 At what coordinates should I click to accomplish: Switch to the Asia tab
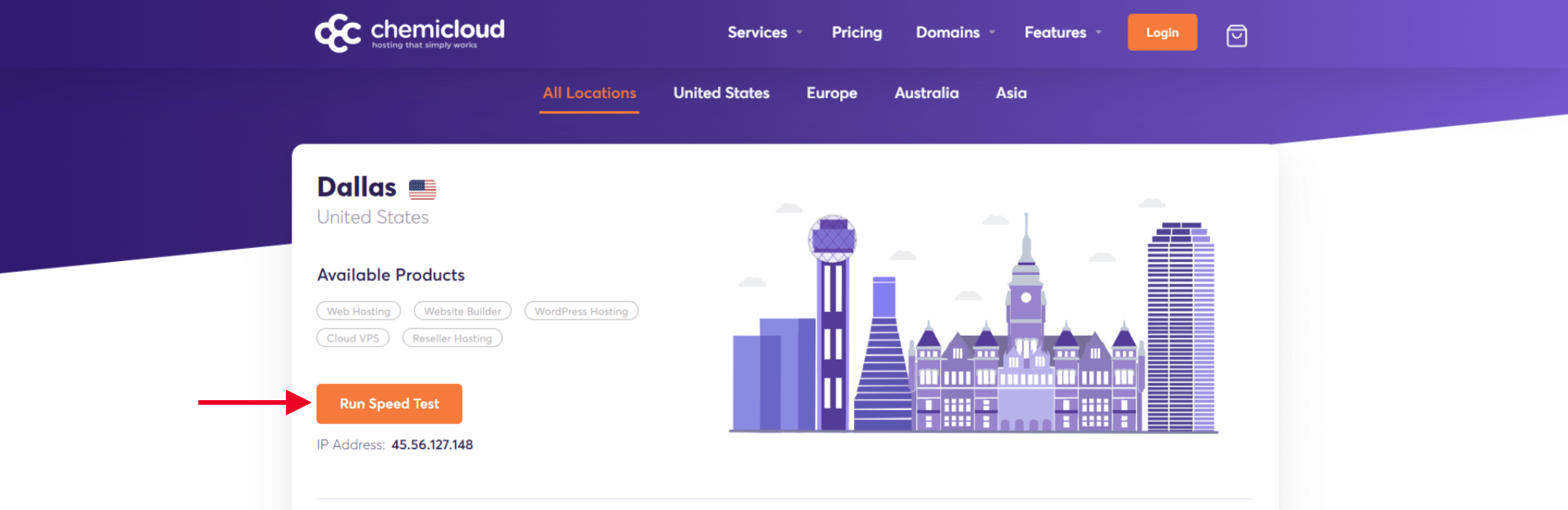tap(1011, 93)
